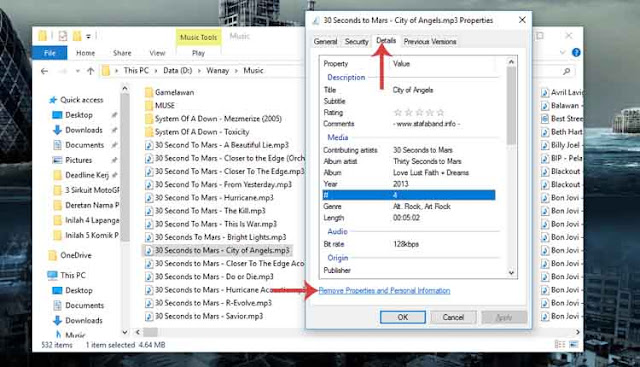This screenshot has height=367, width=640.
Task: Click Cancel in the Properties dialog
Action: pyautogui.click(x=453, y=317)
